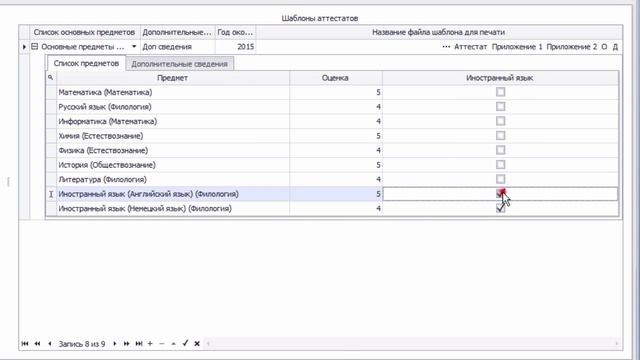Image resolution: width=640 pixels, height=360 pixels.
Task: Collapse the Основные предметы detail row
Action: (x=35, y=47)
